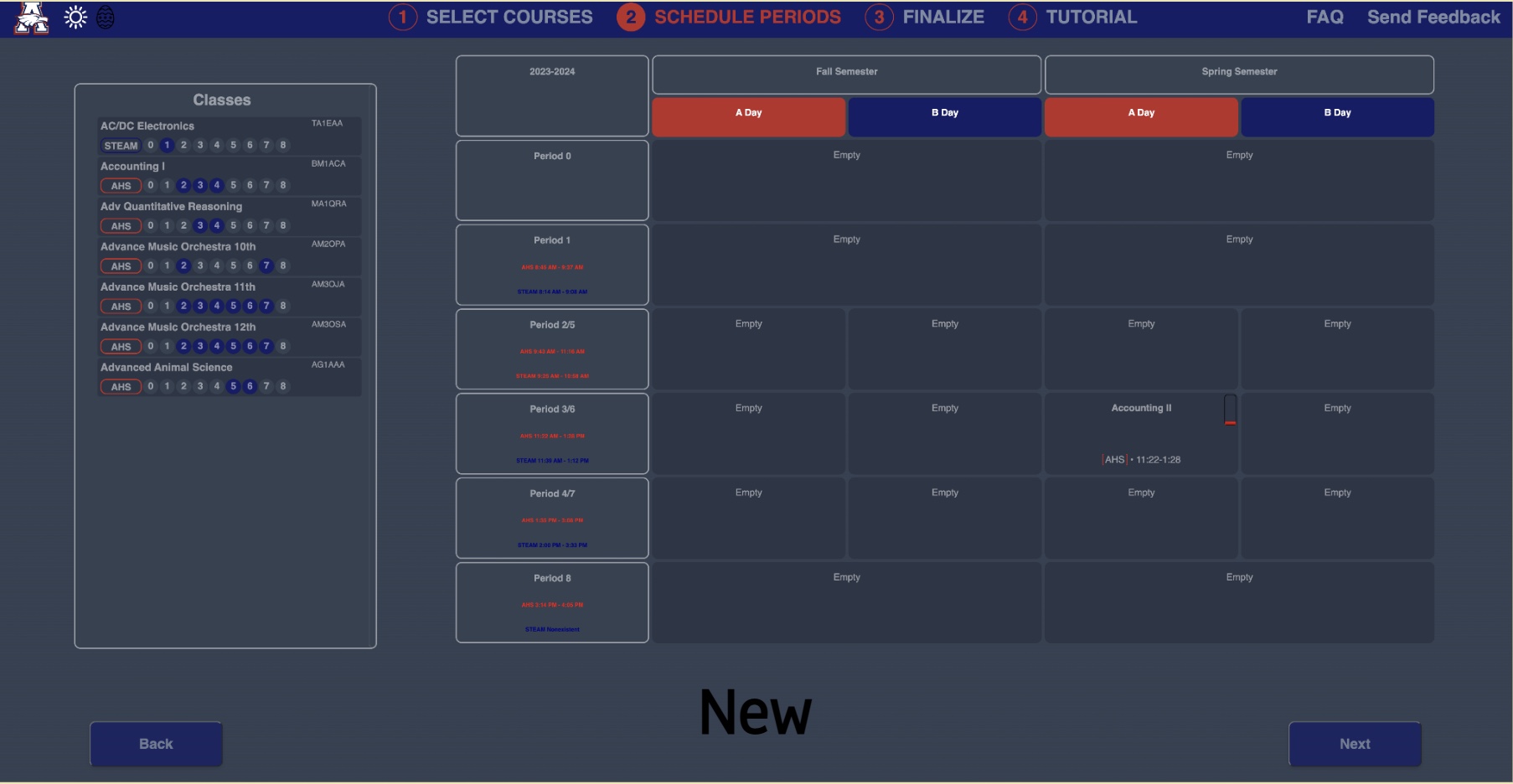Click the STEAM badge on AC/DC Electronics
This screenshot has width=1513, height=784.
[121, 146]
